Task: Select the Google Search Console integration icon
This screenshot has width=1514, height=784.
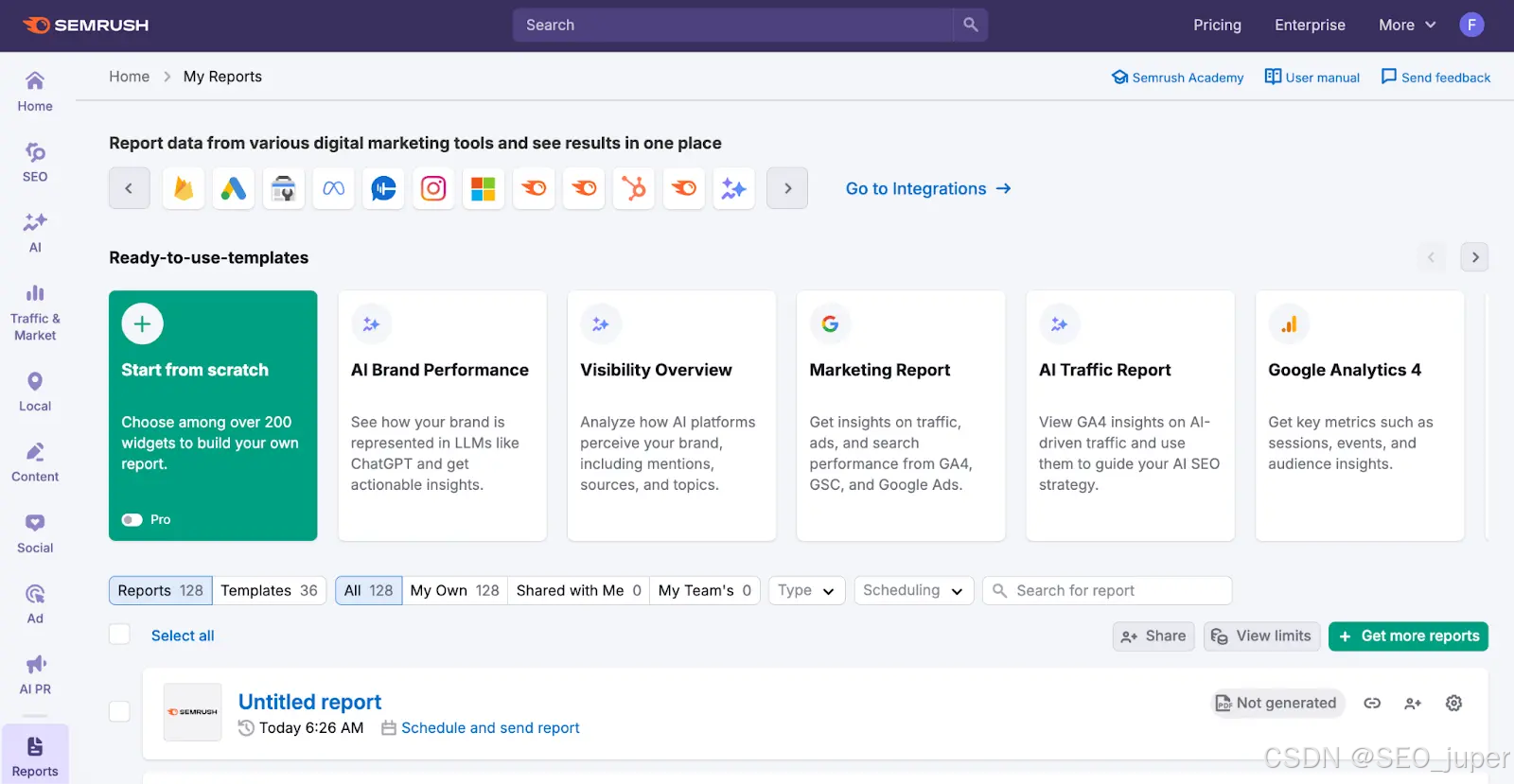Action: pos(284,189)
